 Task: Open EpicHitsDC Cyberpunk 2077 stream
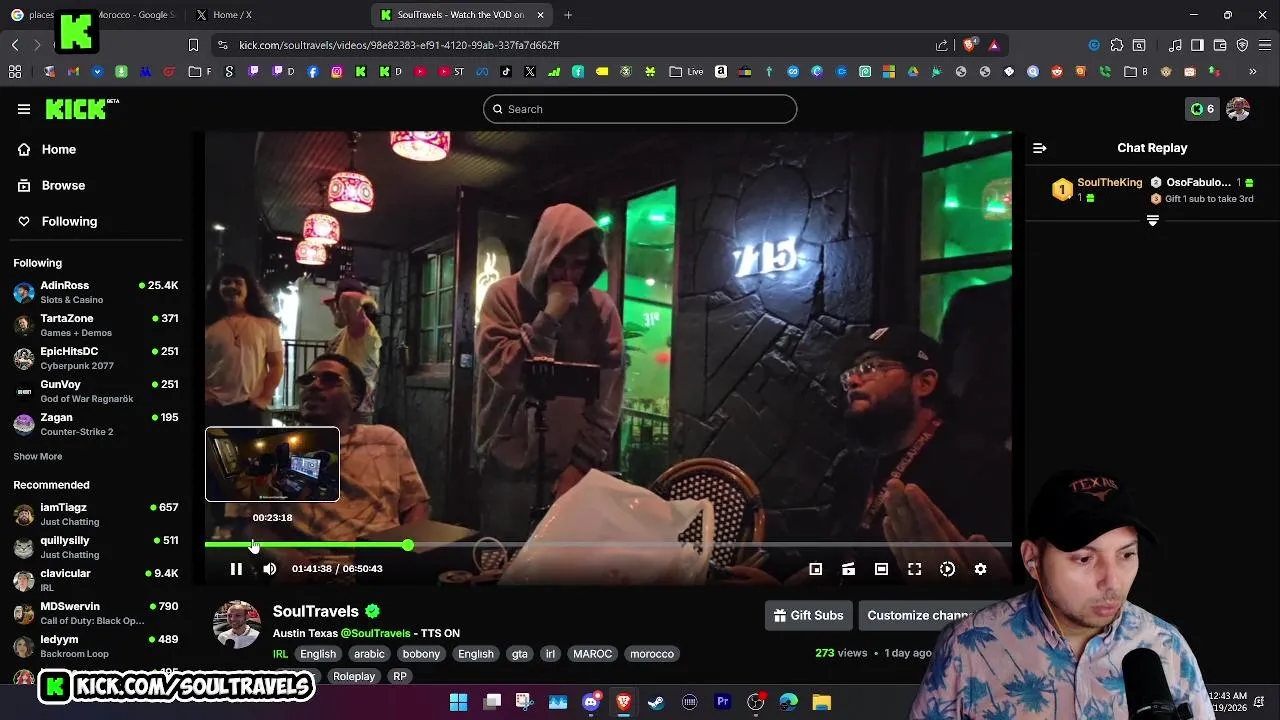click(x=96, y=358)
